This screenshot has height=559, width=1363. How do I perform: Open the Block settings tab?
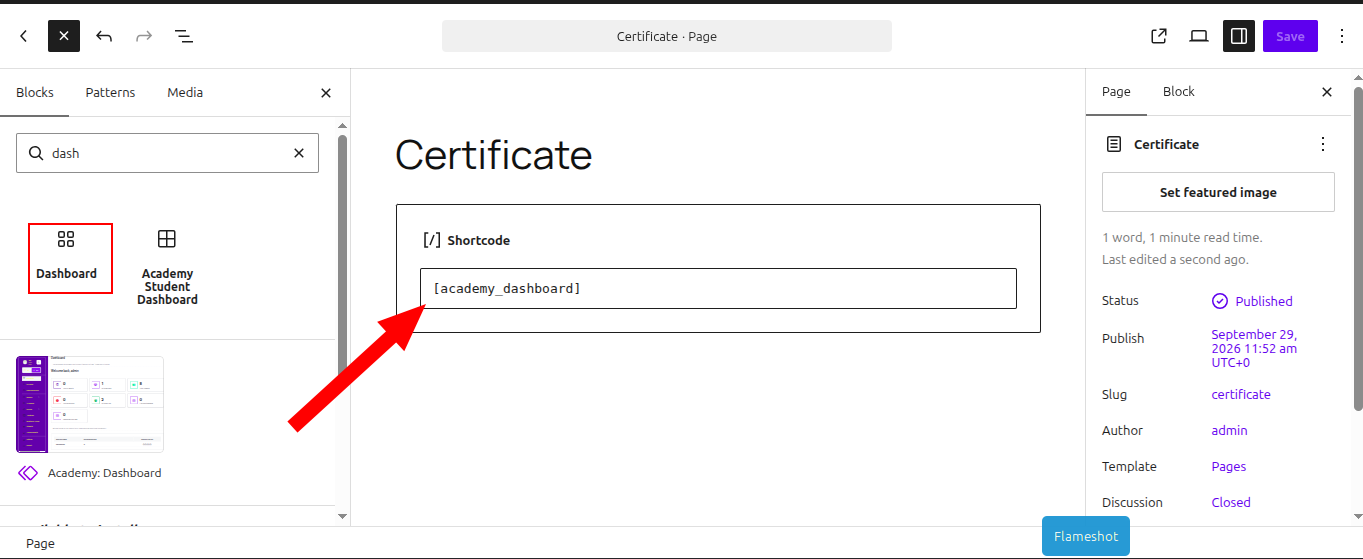pos(1179,92)
